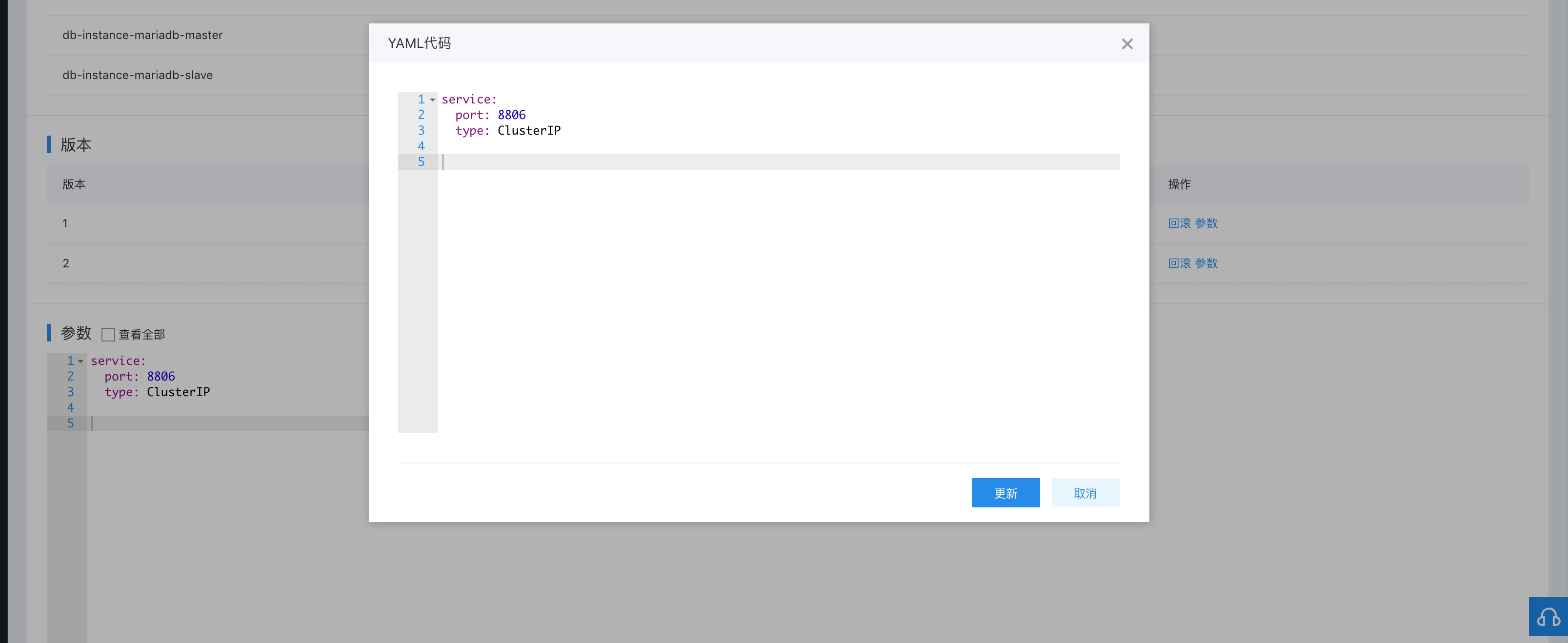Image resolution: width=1568 pixels, height=643 pixels.
Task: Click ClusterIP in background 参数 editor
Action: 179,392
